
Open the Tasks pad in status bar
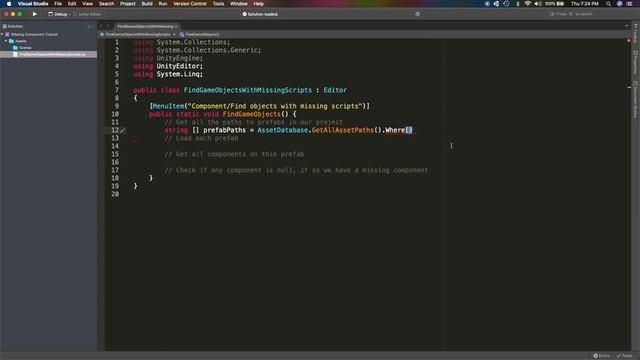point(624,356)
